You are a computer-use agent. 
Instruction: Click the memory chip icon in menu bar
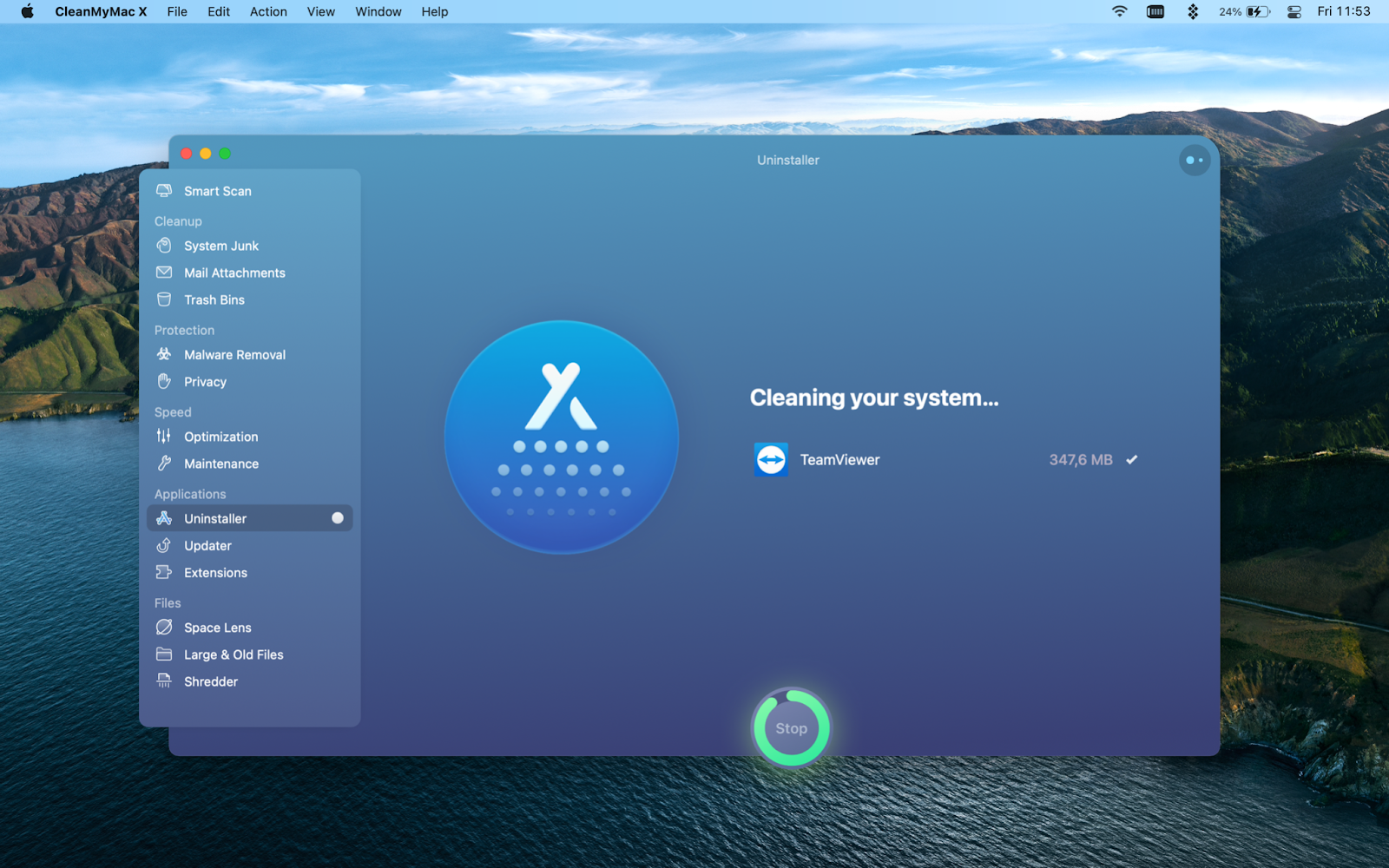pos(1155,11)
